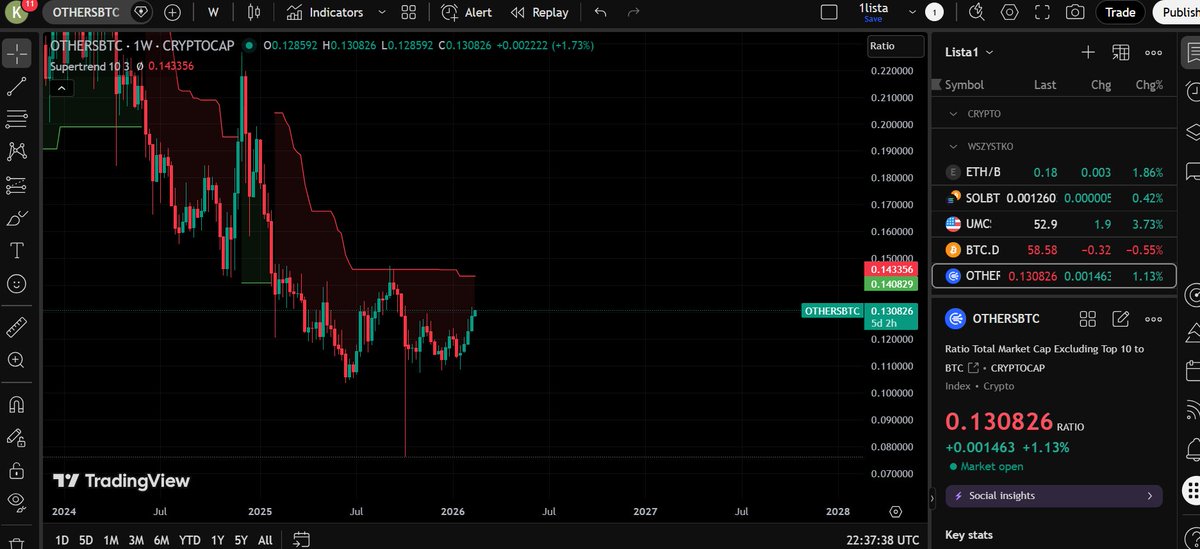The width and height of the screenshot is (1200, 549).
Task: Open the chart patterns tool
Action: coord(17,152)
